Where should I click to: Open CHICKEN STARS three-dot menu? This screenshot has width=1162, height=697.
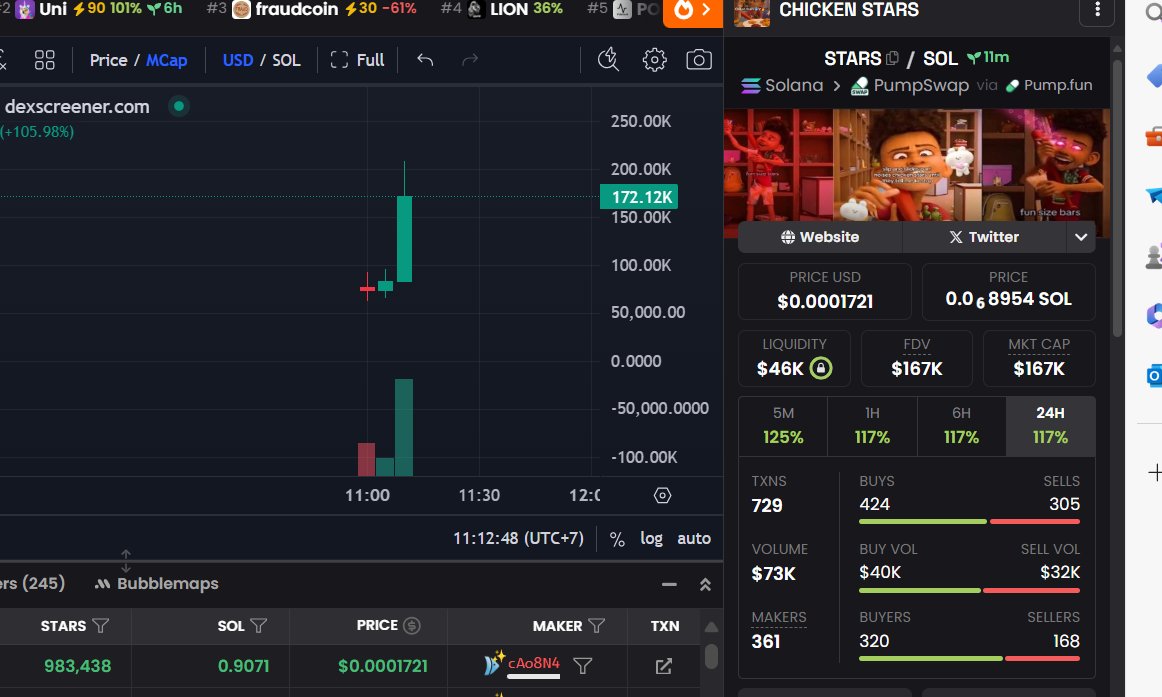coord(1098,10)
